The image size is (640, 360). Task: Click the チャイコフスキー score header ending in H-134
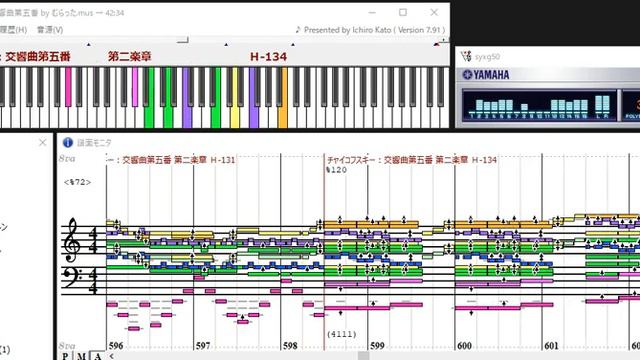coord(412,160)
